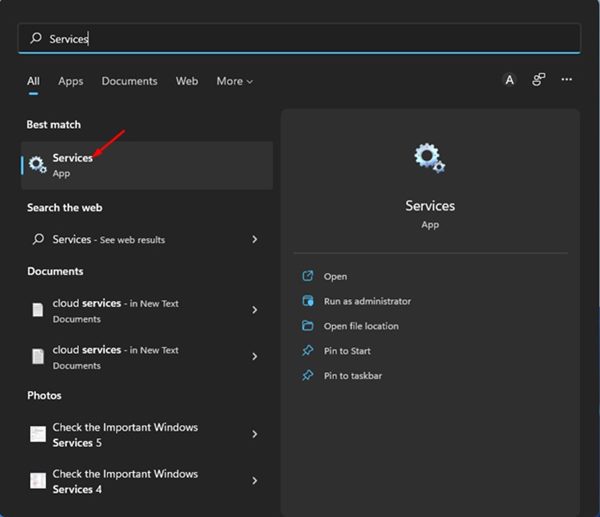Click the Open file location folder icon

(x=307, y=326)
